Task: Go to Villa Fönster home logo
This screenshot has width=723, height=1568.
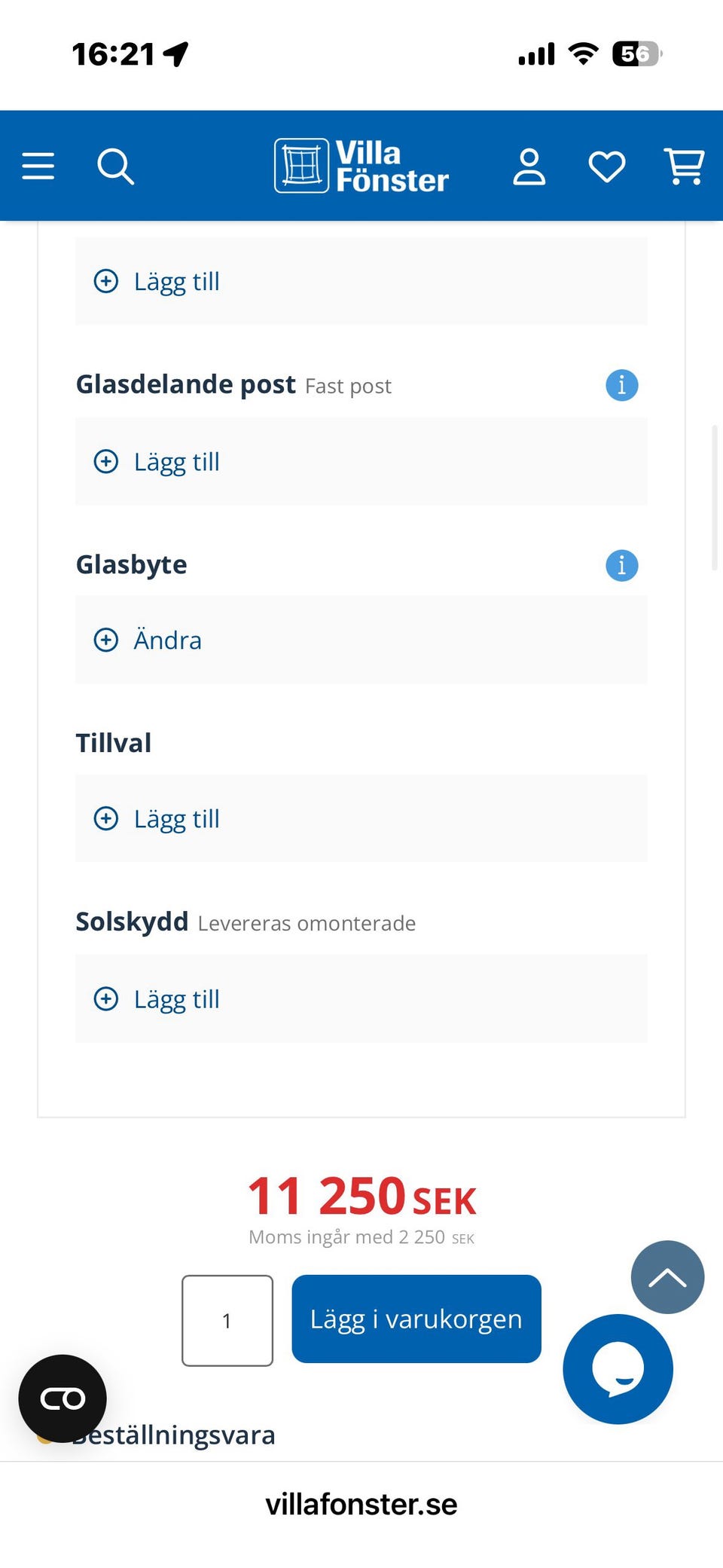Action: pos(361,166)
